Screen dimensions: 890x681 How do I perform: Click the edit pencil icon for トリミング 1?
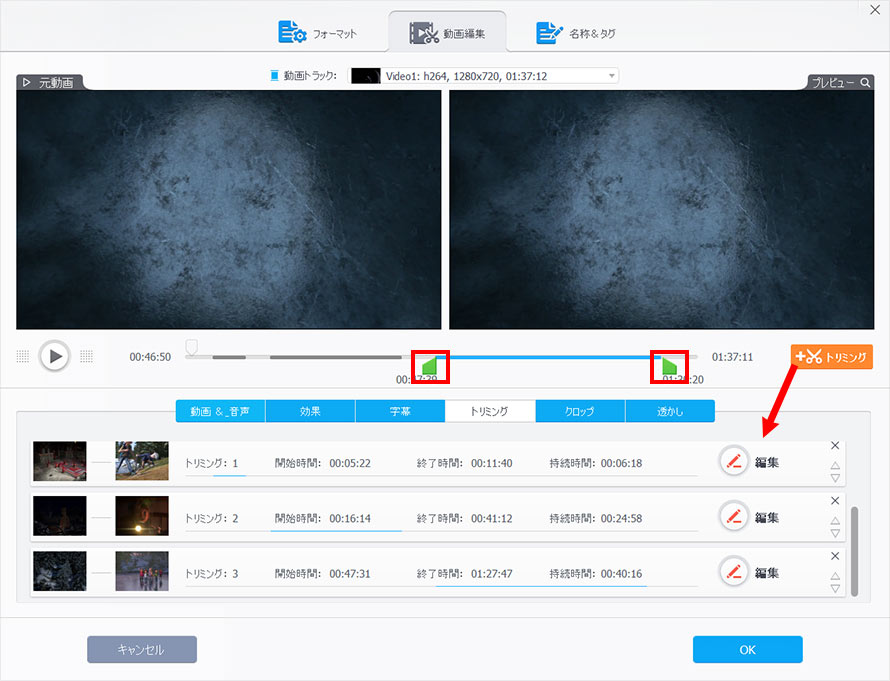(734, 462)
